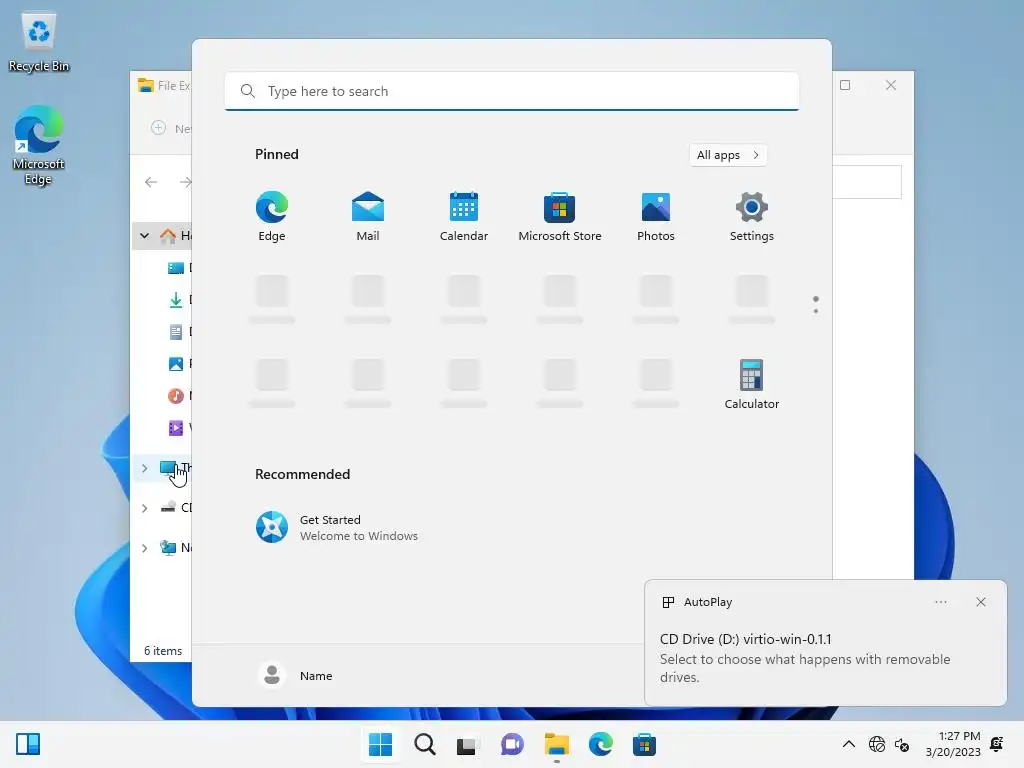Open Microsoft Store from the taskbar
This screenshot has width=1024, height=768.
click(644, 744)
